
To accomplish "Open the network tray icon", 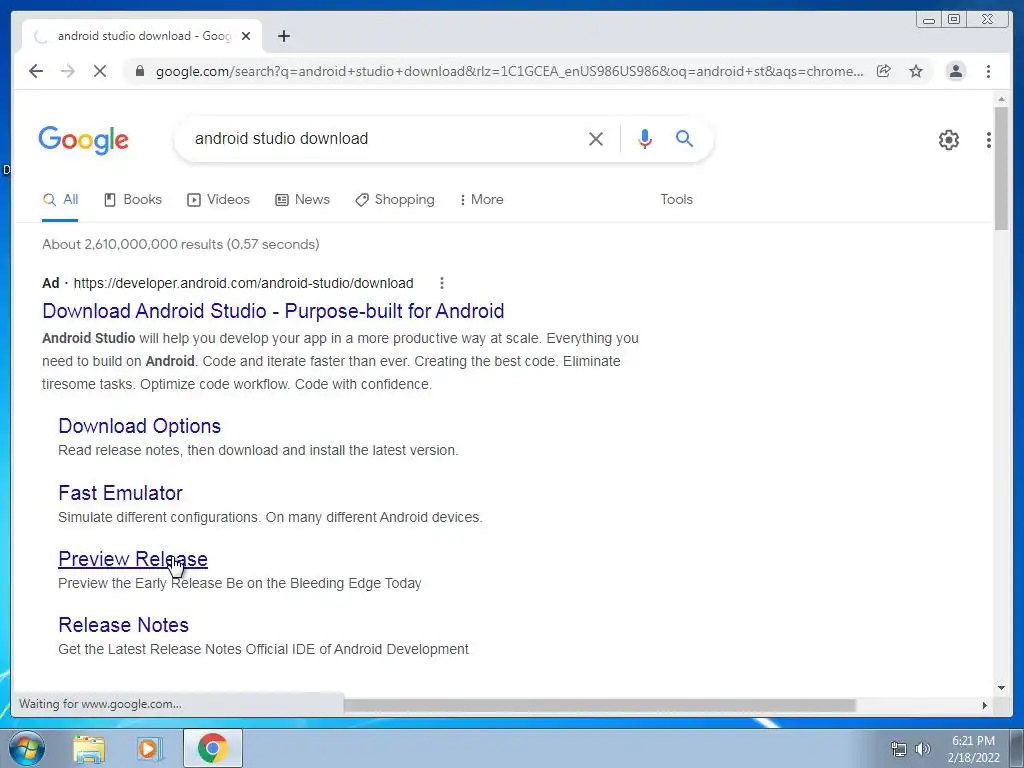I will pyautogui.click(x=899, y=749).
